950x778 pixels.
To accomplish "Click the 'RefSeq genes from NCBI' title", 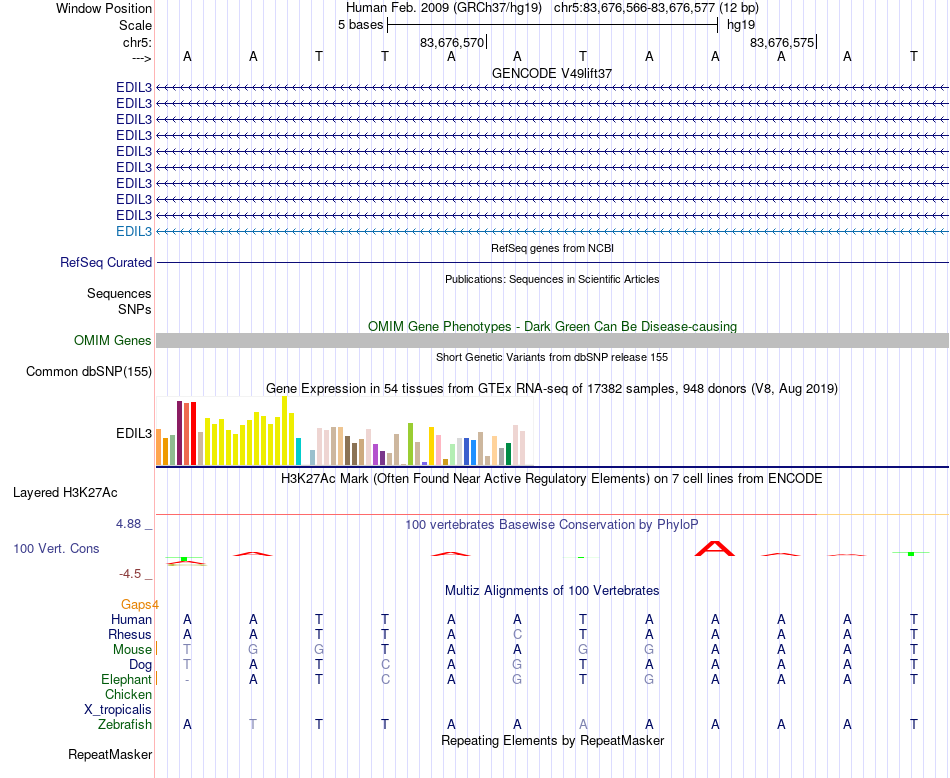I will [x=553, y=248].
